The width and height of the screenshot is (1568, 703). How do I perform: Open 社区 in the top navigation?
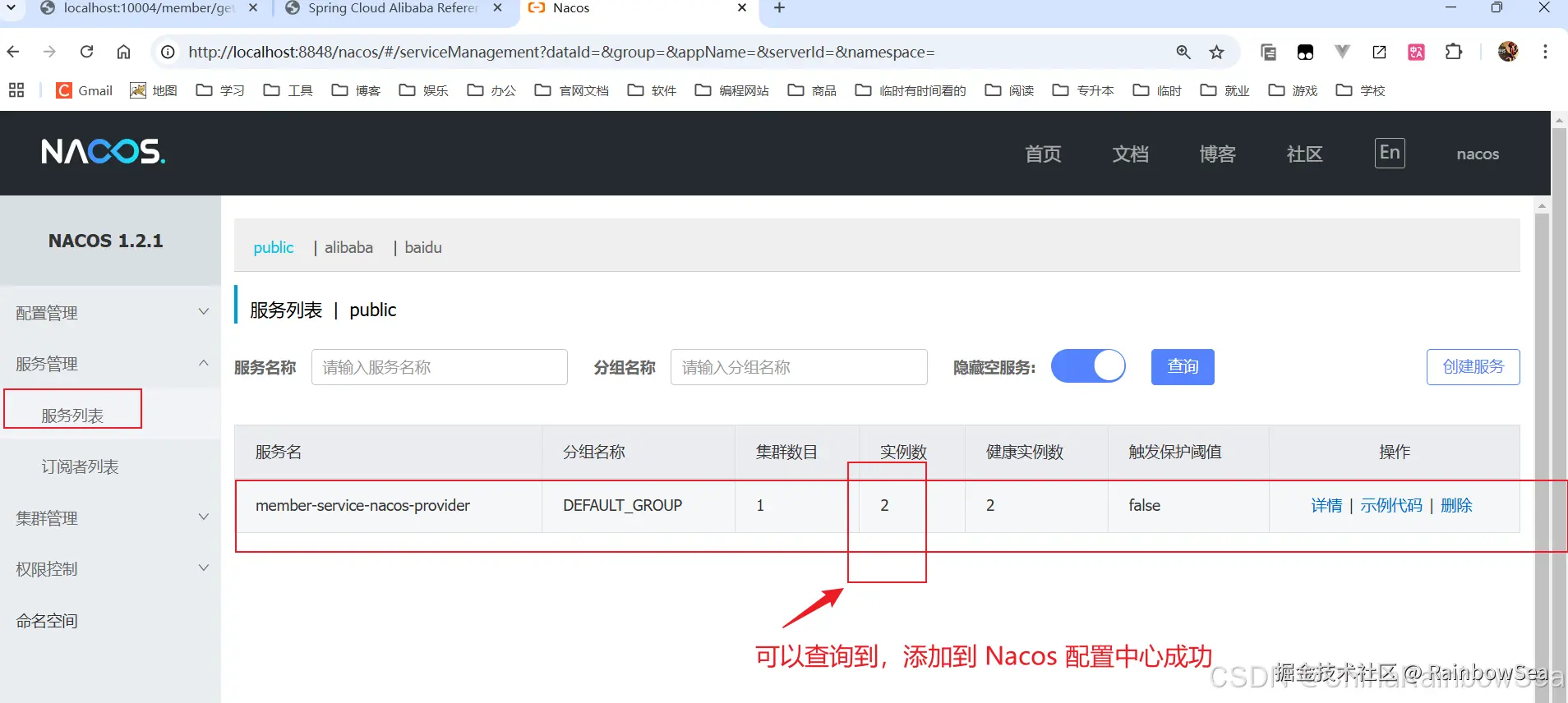pos(1304,154)
